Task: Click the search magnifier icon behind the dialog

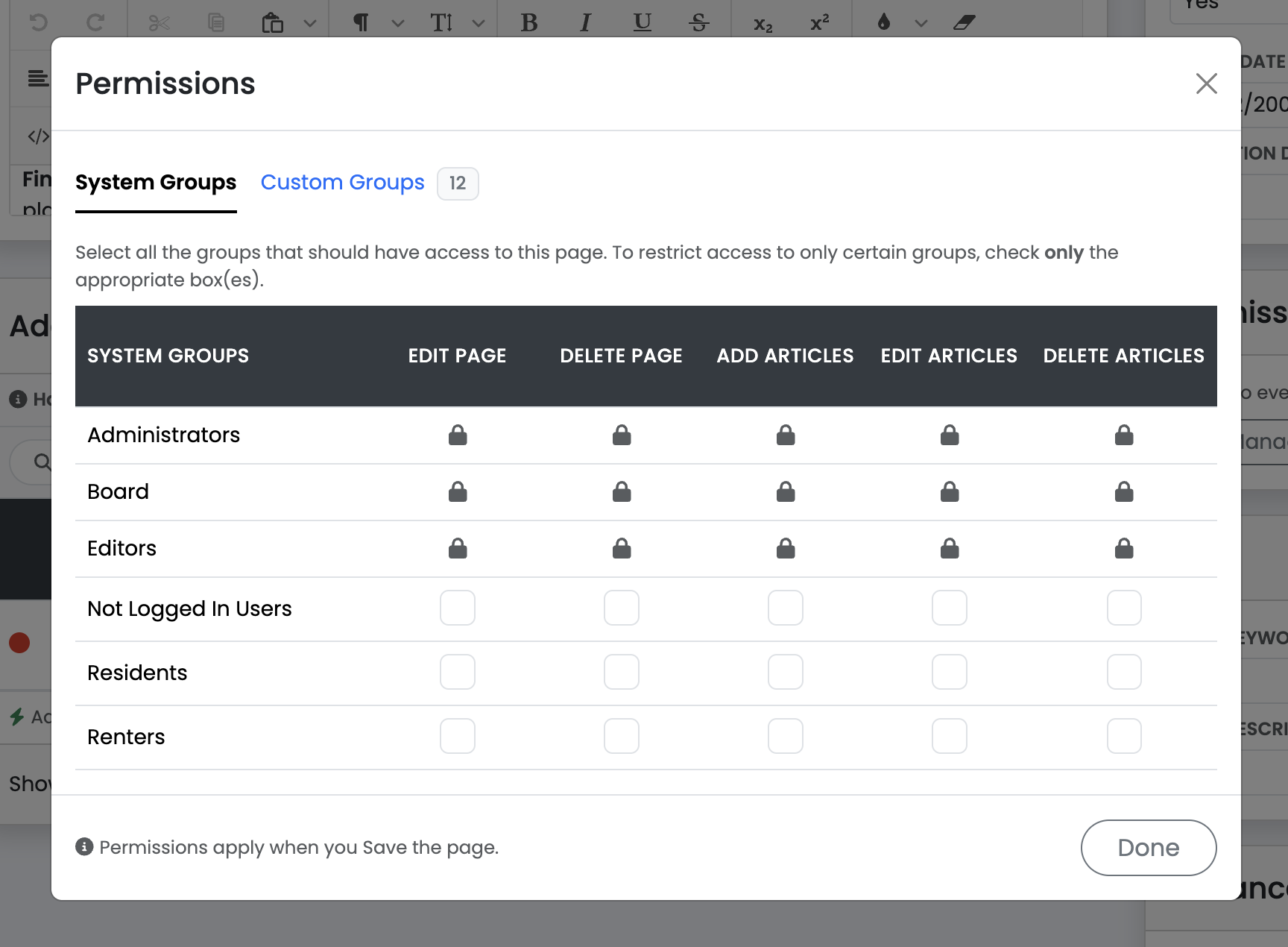Action: click(42, 462)
